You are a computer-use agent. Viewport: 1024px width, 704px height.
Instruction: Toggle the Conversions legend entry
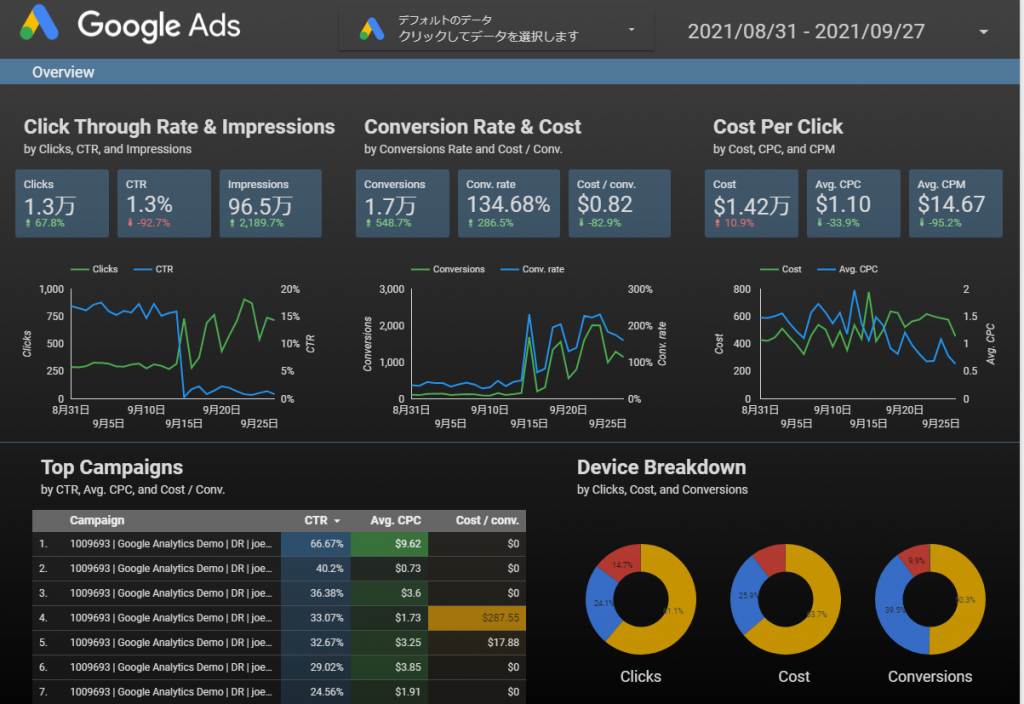pyautogui.click(x=448, y=269)
